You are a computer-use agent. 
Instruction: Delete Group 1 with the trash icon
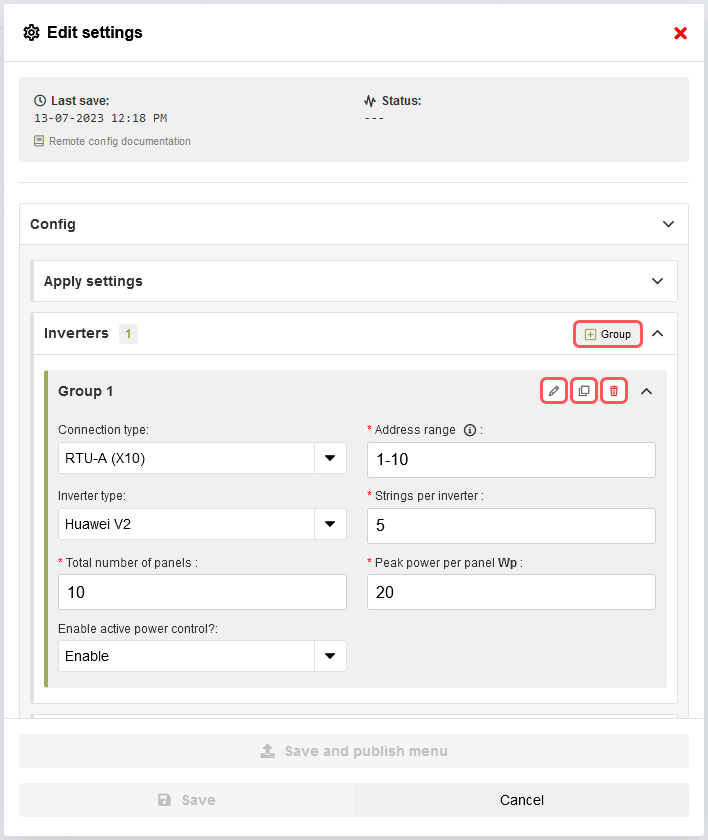(614, 391)
